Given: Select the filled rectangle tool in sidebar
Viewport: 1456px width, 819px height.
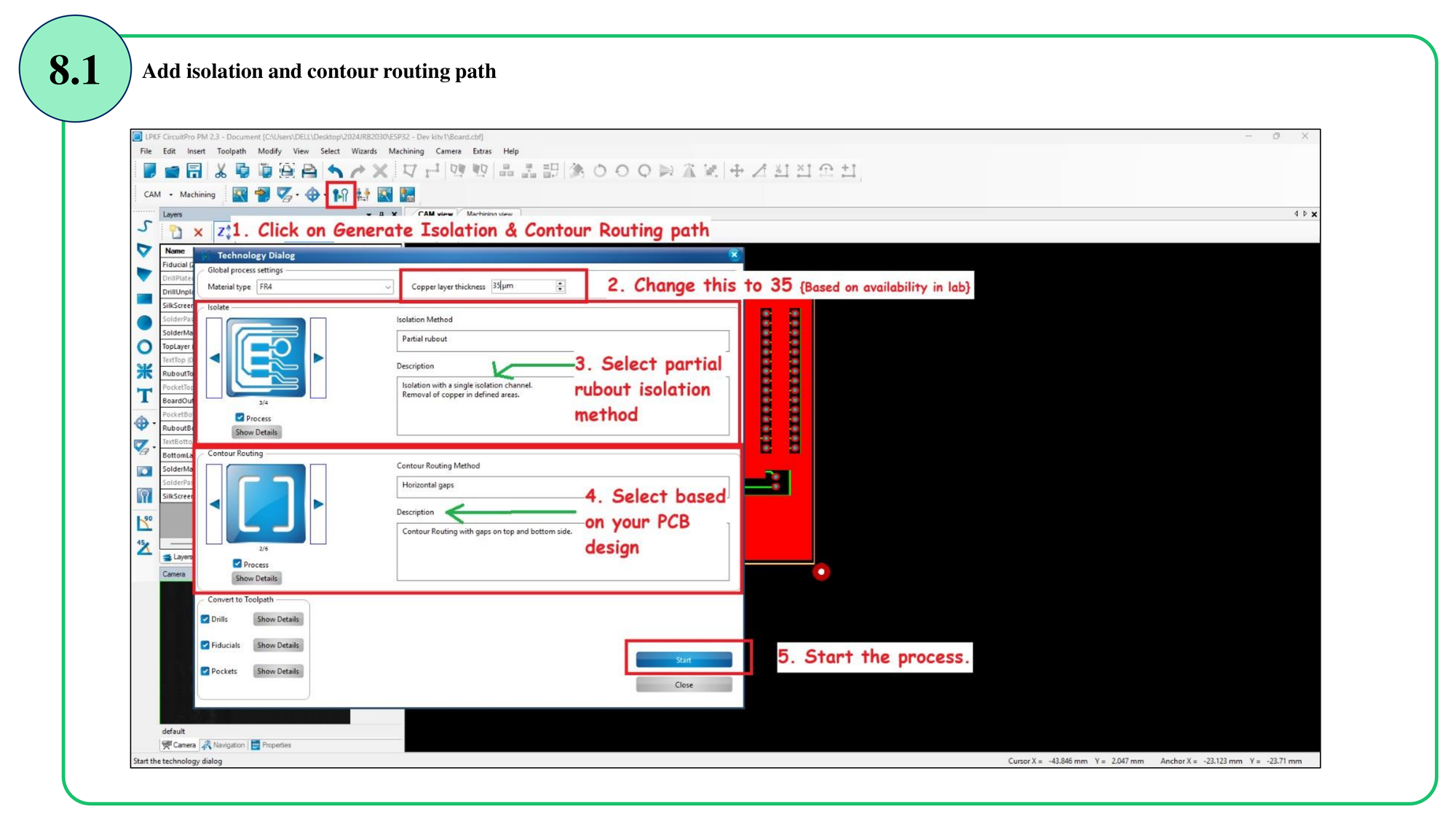Looking at the screenshot, I should 144,298.
